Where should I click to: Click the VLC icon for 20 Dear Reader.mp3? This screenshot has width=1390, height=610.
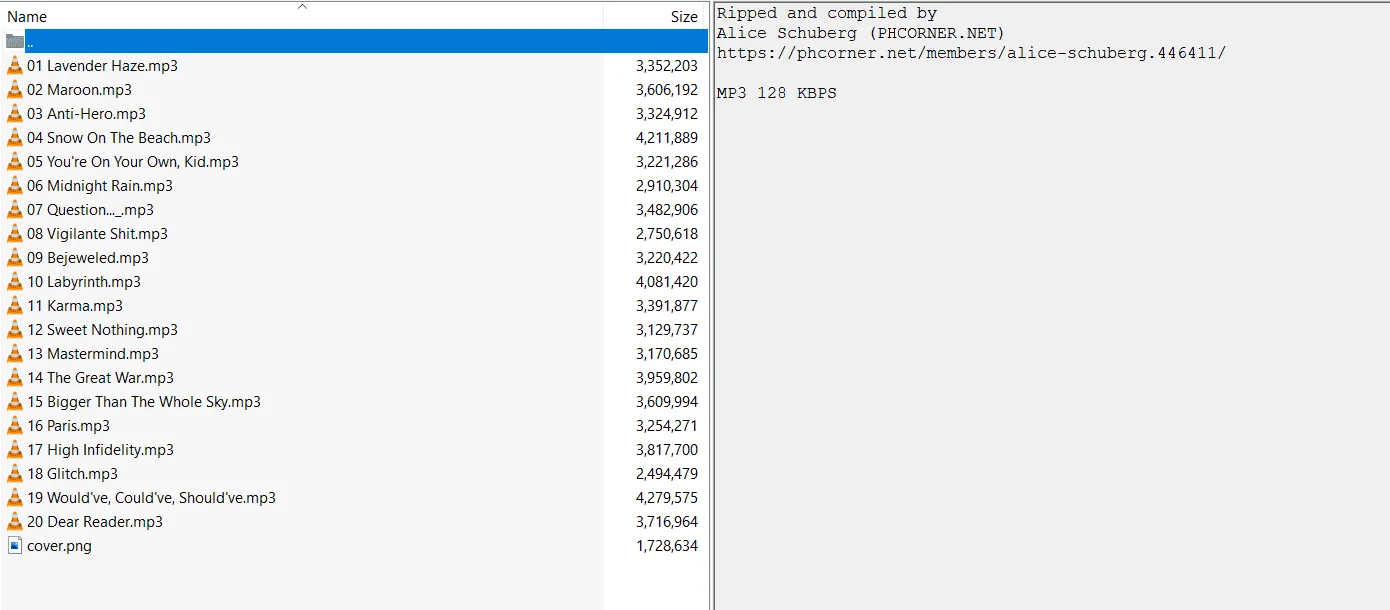(x=15, y=522)
